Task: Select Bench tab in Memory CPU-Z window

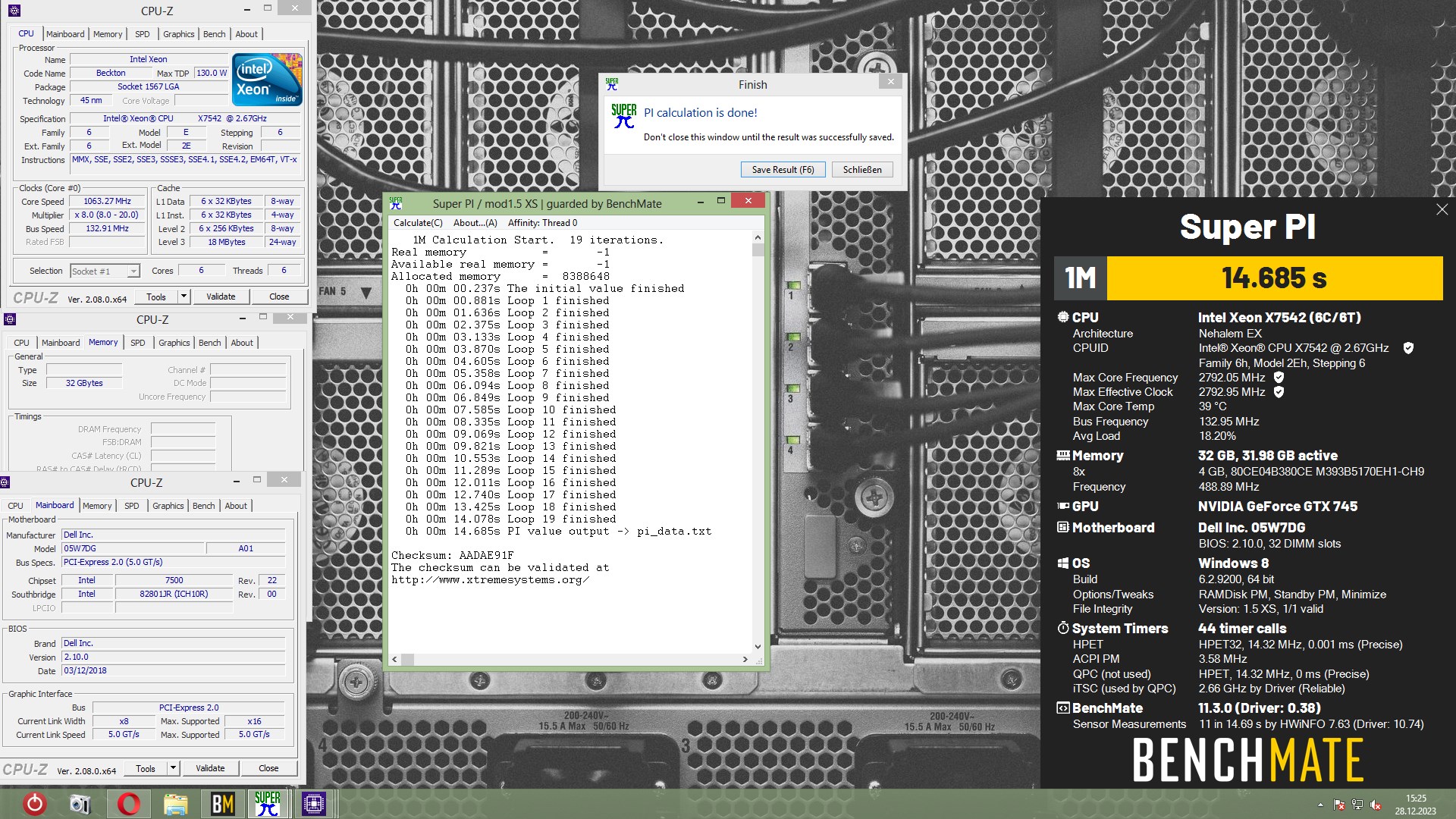Action: point(210,343)
